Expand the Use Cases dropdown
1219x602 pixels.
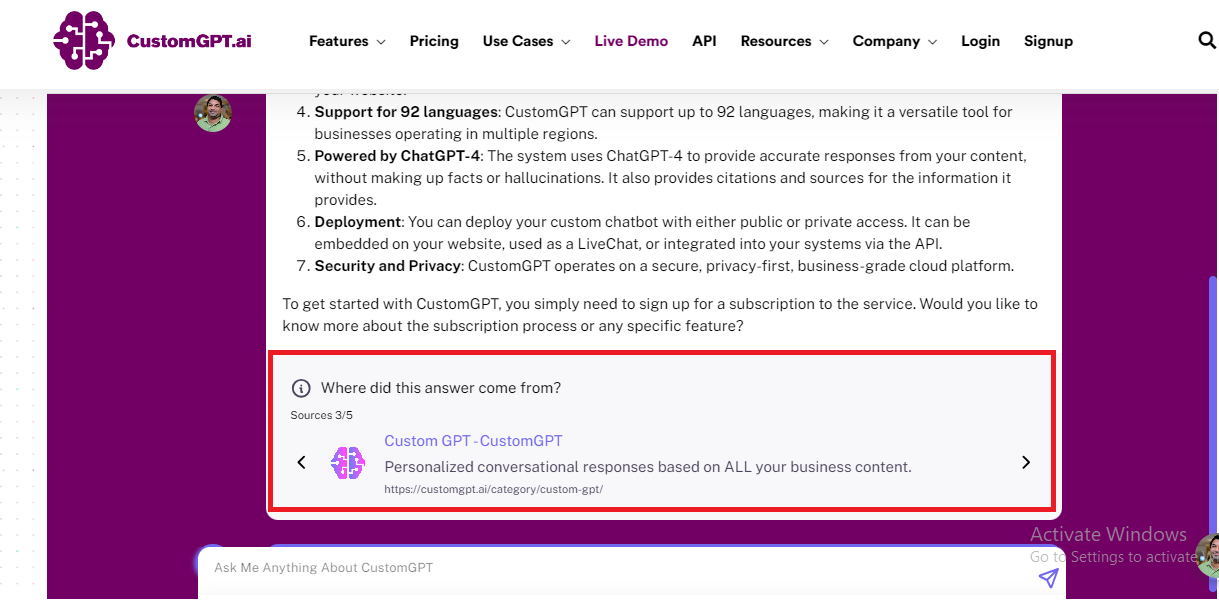[526, 41]
